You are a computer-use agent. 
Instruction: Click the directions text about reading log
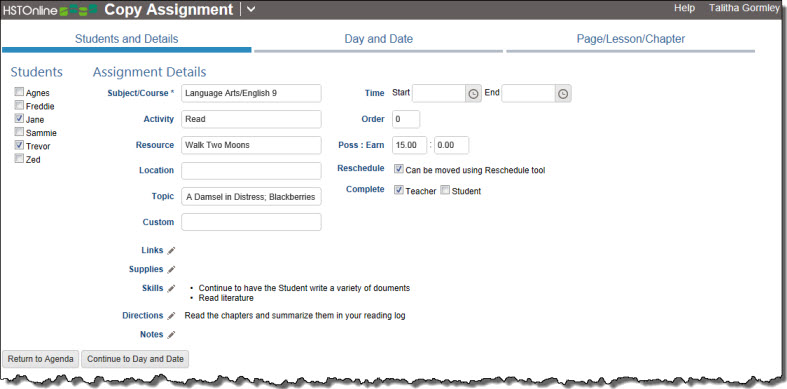click(x=295, y=316)
